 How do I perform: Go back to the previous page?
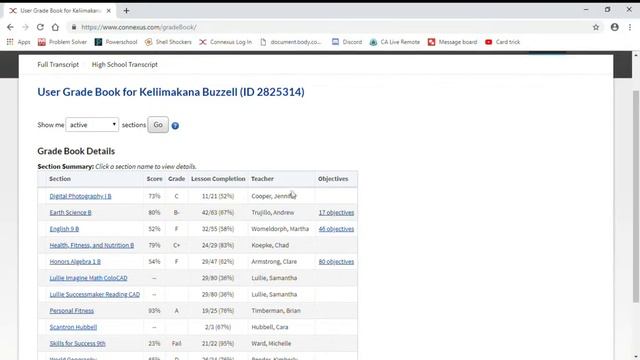click(10, 27)
